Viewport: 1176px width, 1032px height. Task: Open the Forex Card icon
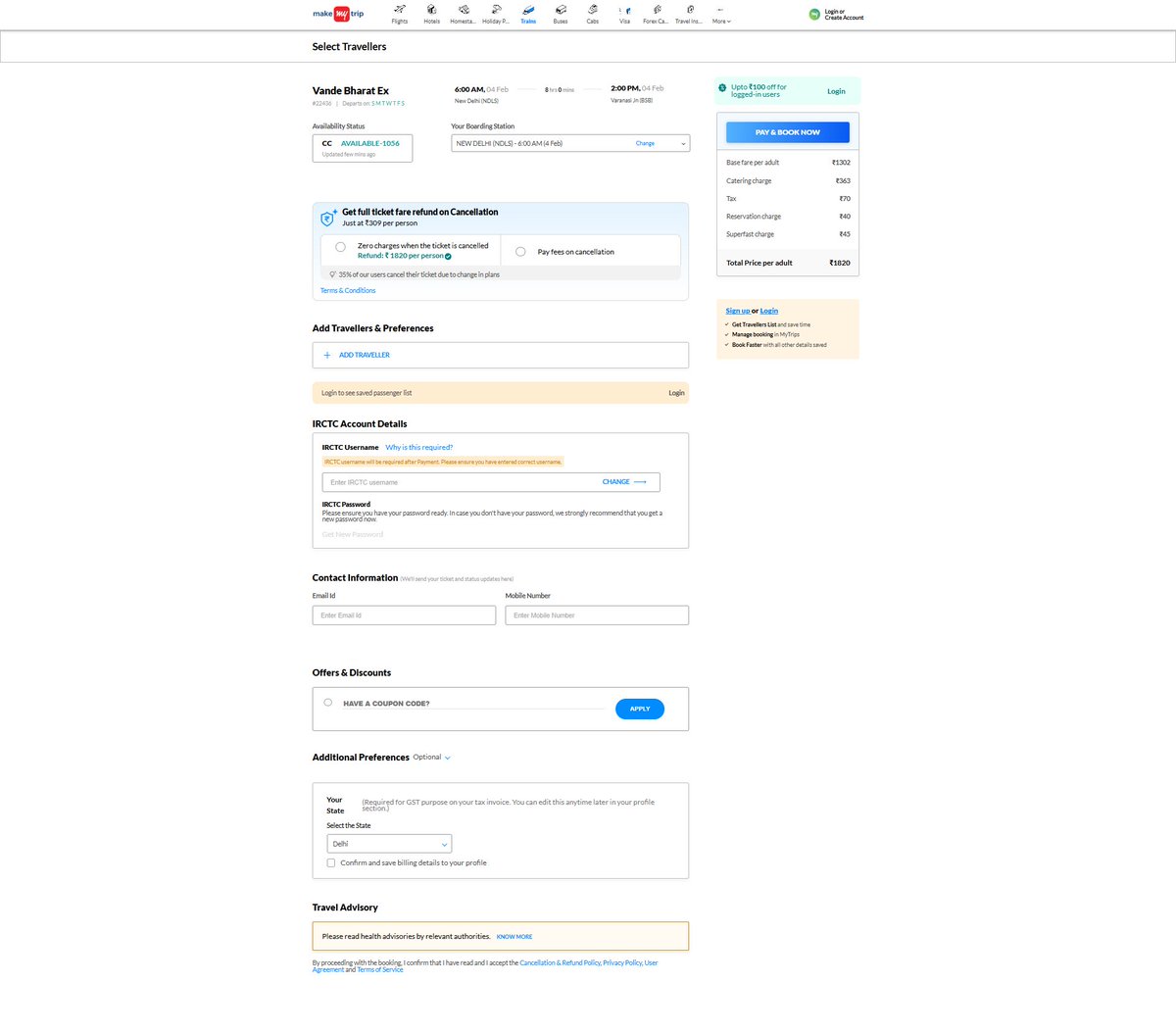tap(657, 10)
